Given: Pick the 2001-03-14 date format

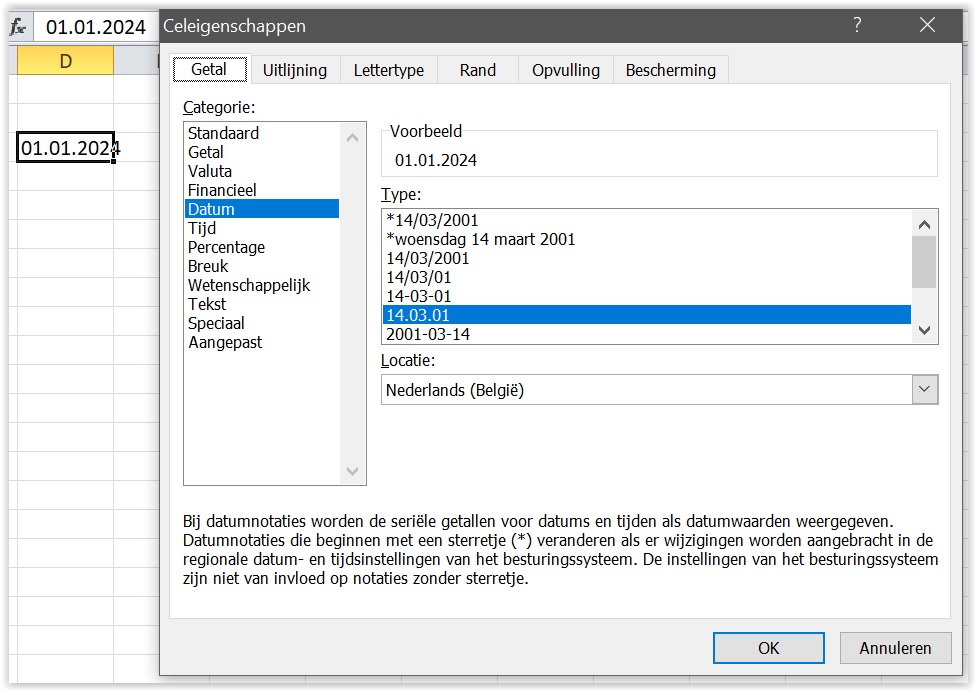Looking at the screenshot, I should [428, 334].
